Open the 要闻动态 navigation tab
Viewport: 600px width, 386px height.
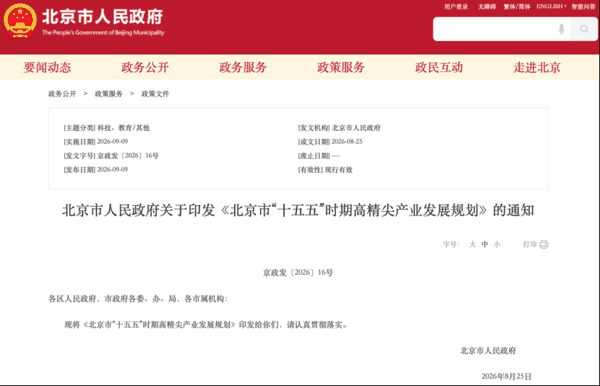coord(47,67)
